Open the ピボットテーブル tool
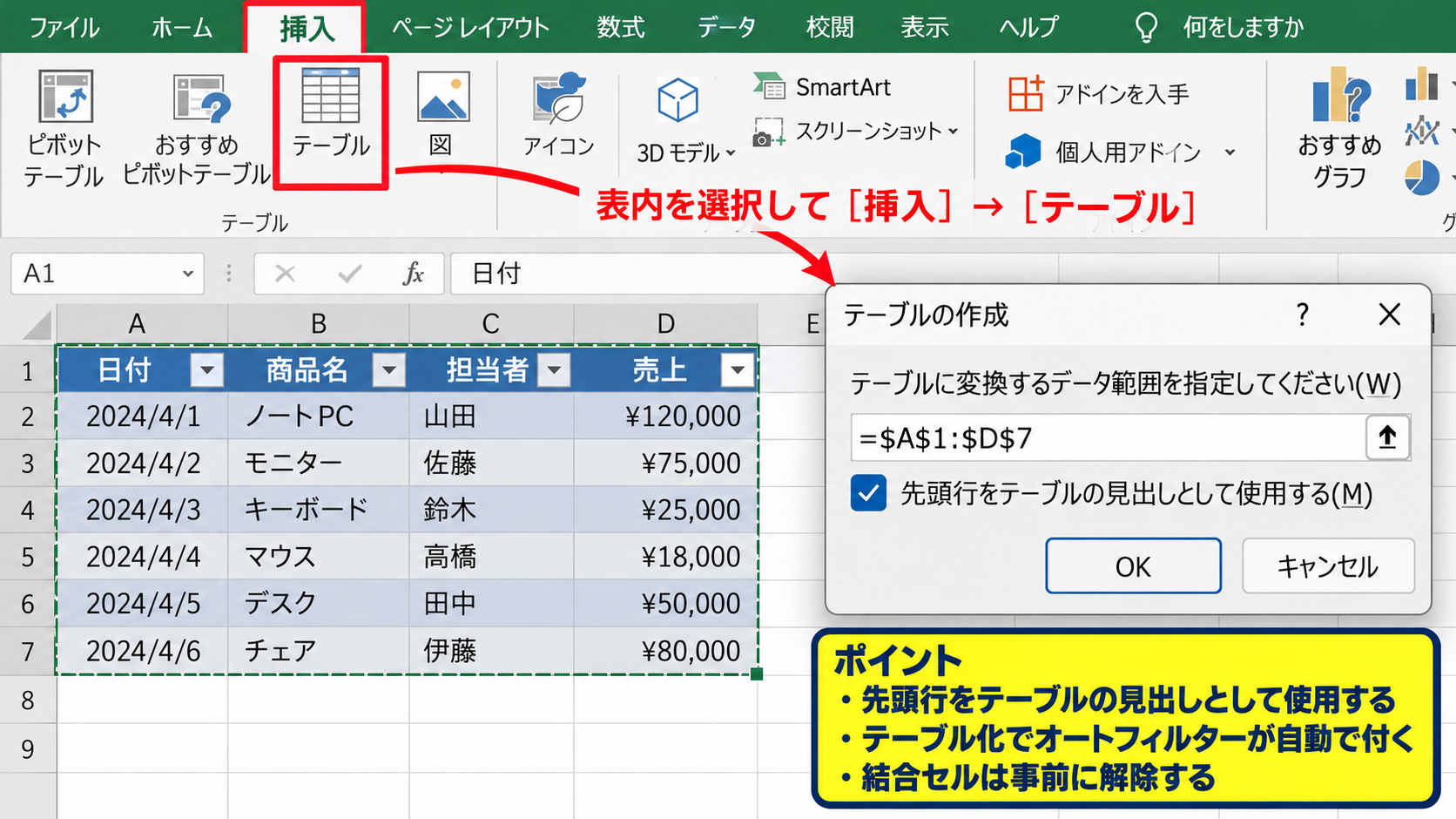 point(64,129)
